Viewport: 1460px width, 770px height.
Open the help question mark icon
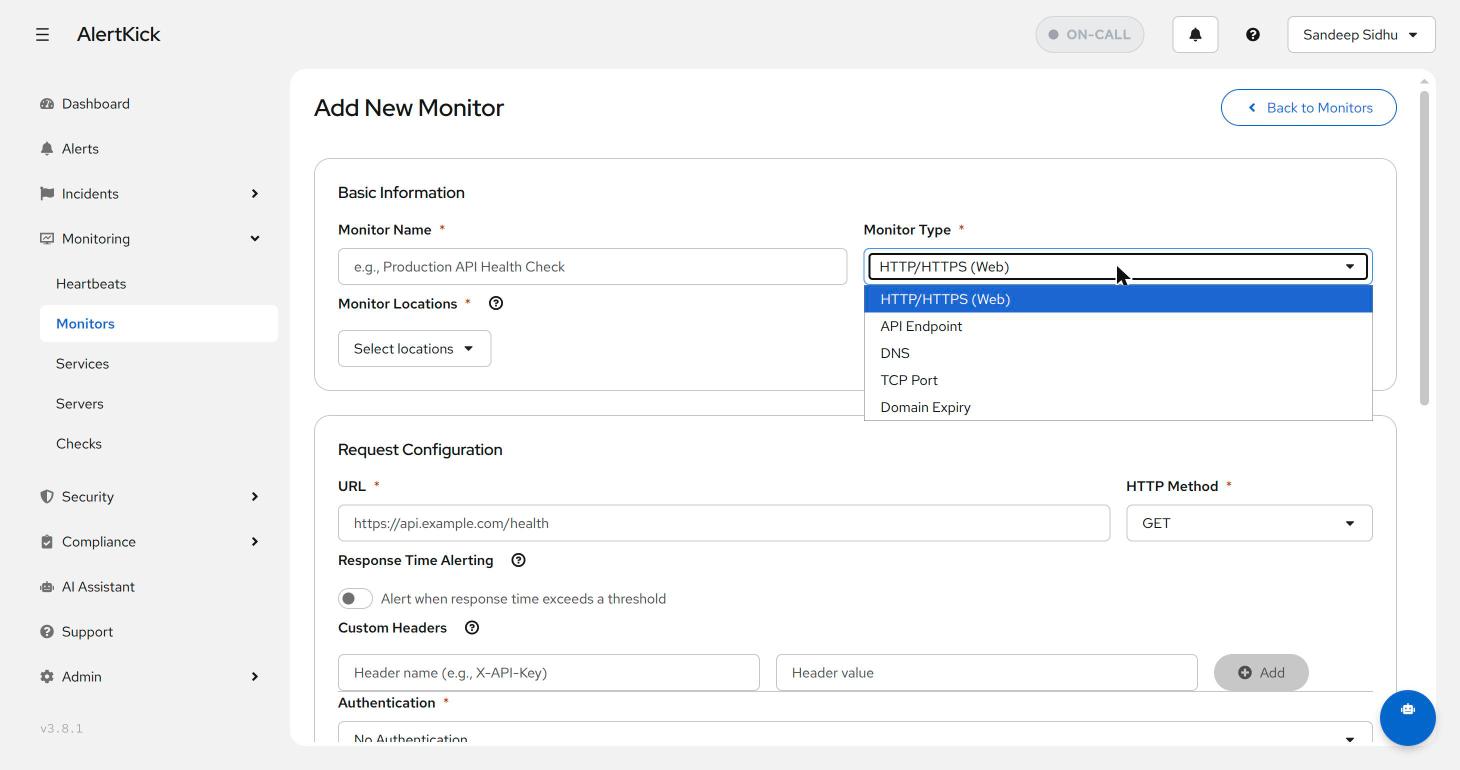point(1253,34)
